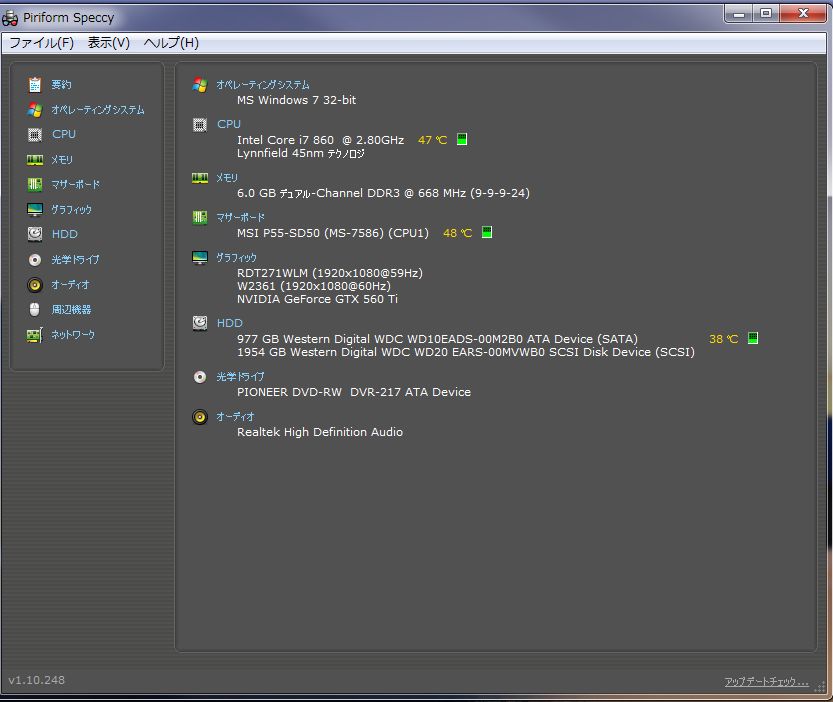Image resolution: width=833 pixels, height=702 pixels.
Task: Select HDD label in the sidebar
Action: coord(65,234)
